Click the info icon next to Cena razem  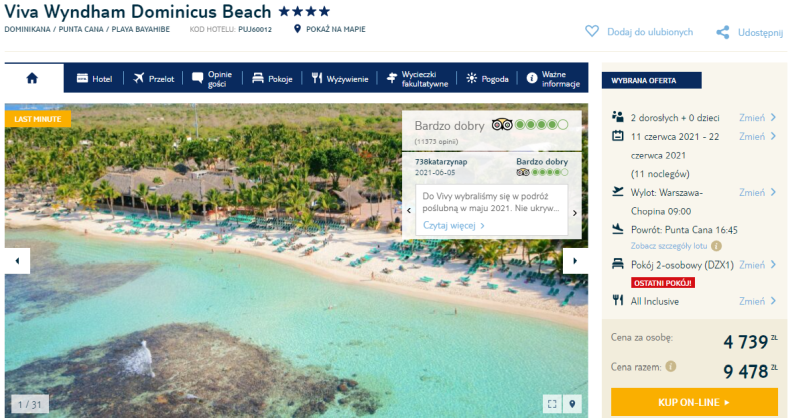point(671,366)
